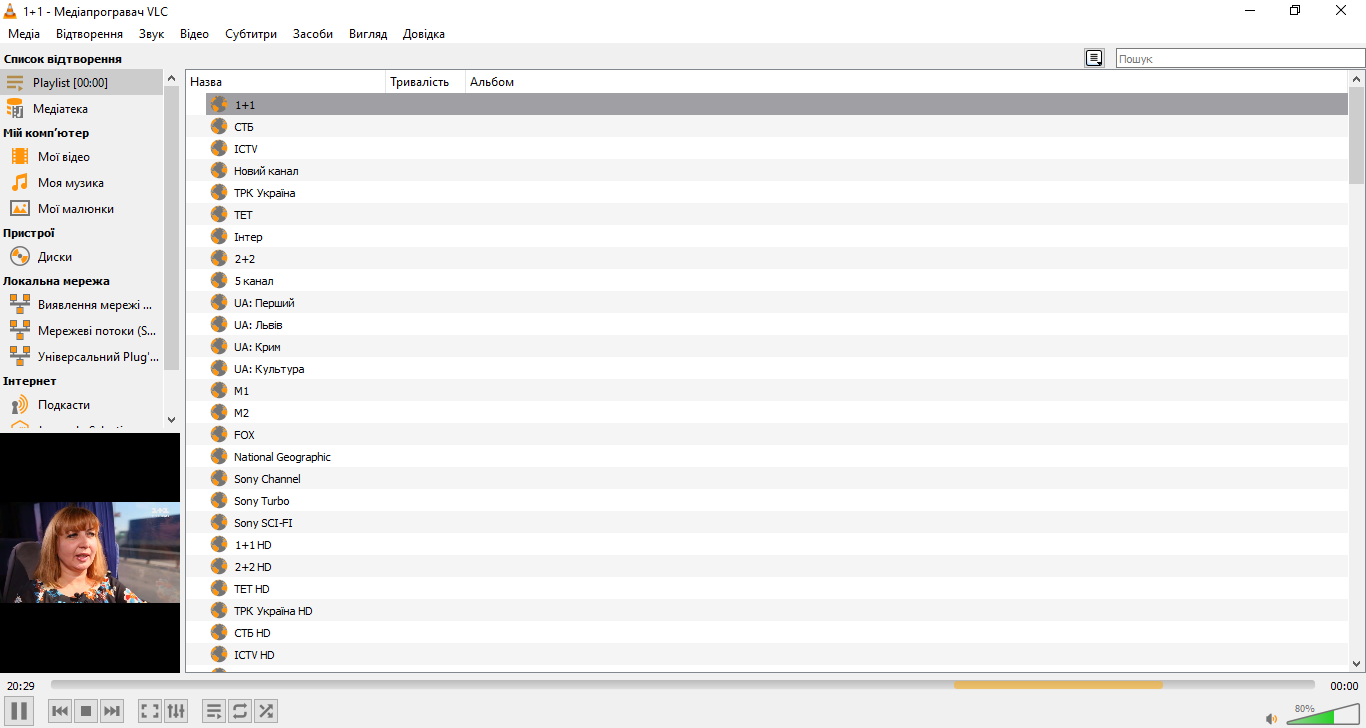Open the Відтворення menu

coord(89,34)
